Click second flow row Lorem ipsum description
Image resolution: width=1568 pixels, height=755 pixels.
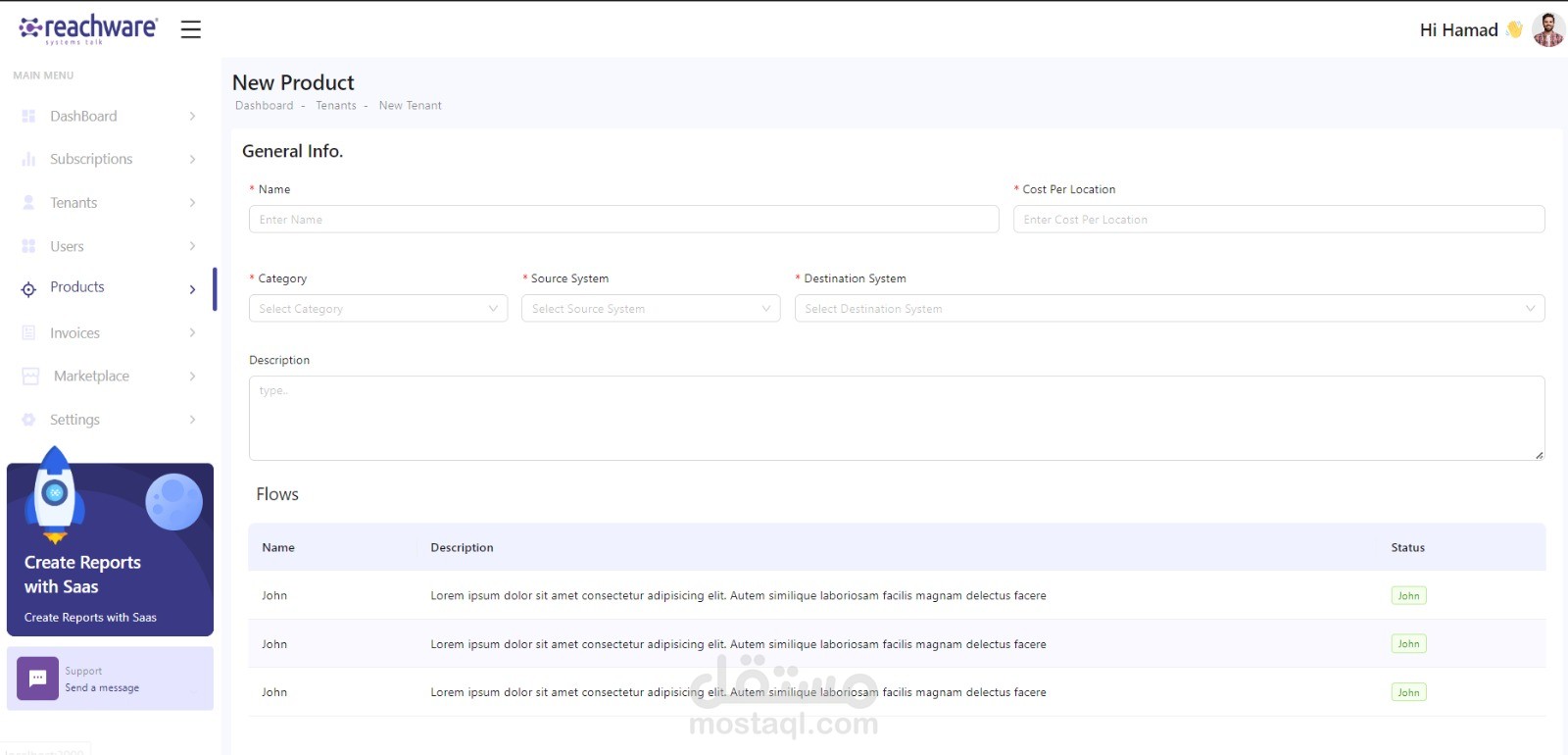738,645
